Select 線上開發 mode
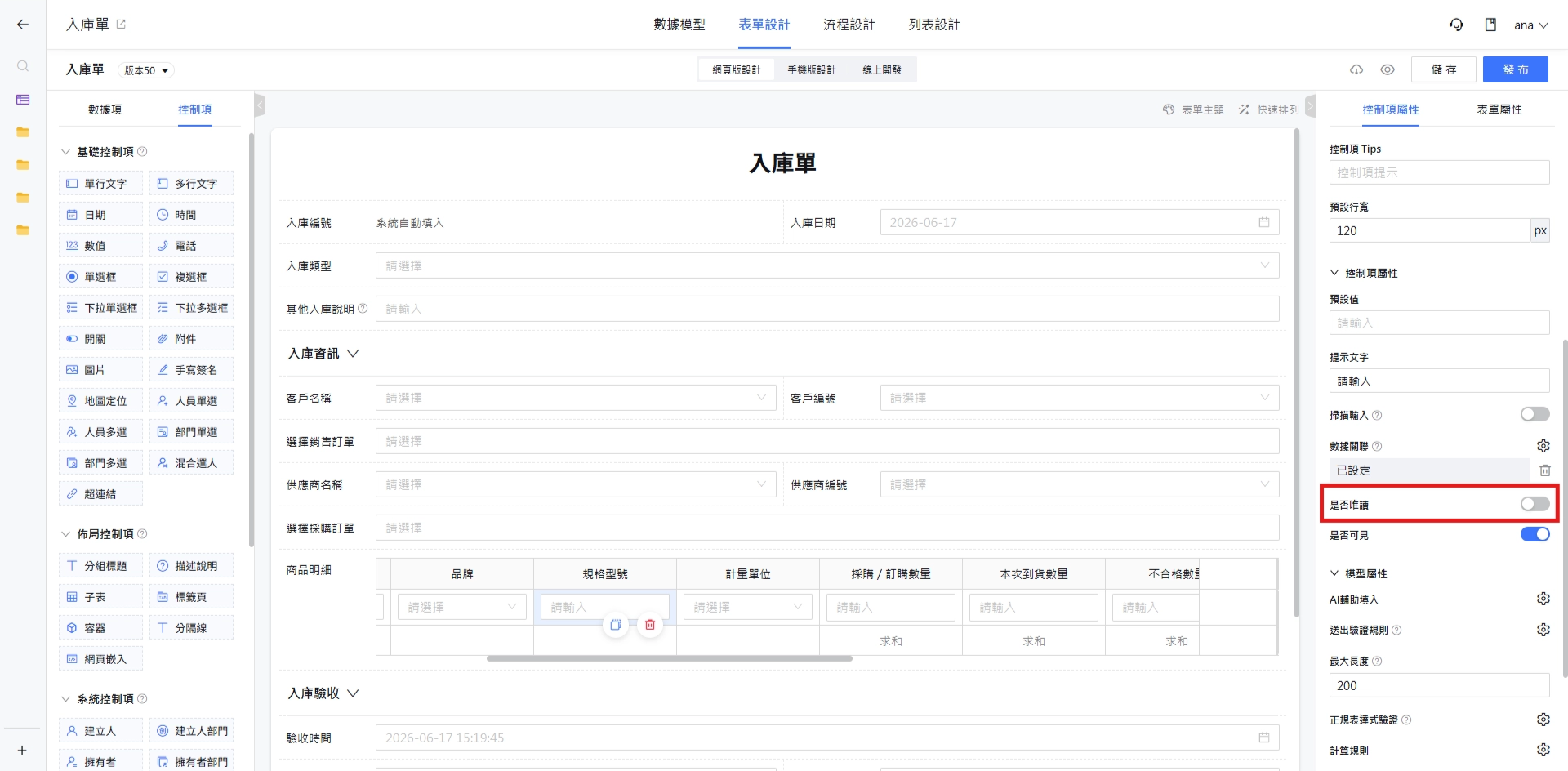Screen dimensions: 1568x771 [x=882, y=70]
